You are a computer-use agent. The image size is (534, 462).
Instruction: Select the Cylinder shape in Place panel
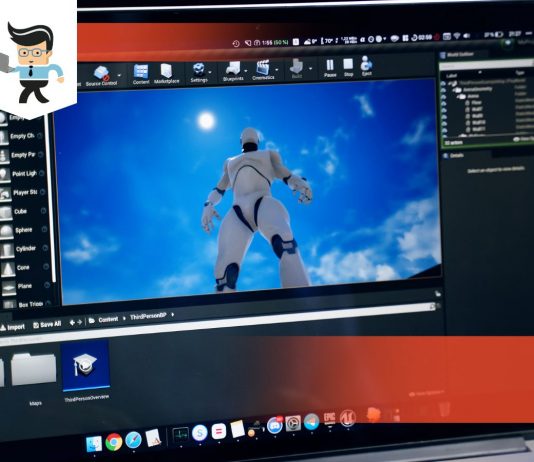coord(18,249)
